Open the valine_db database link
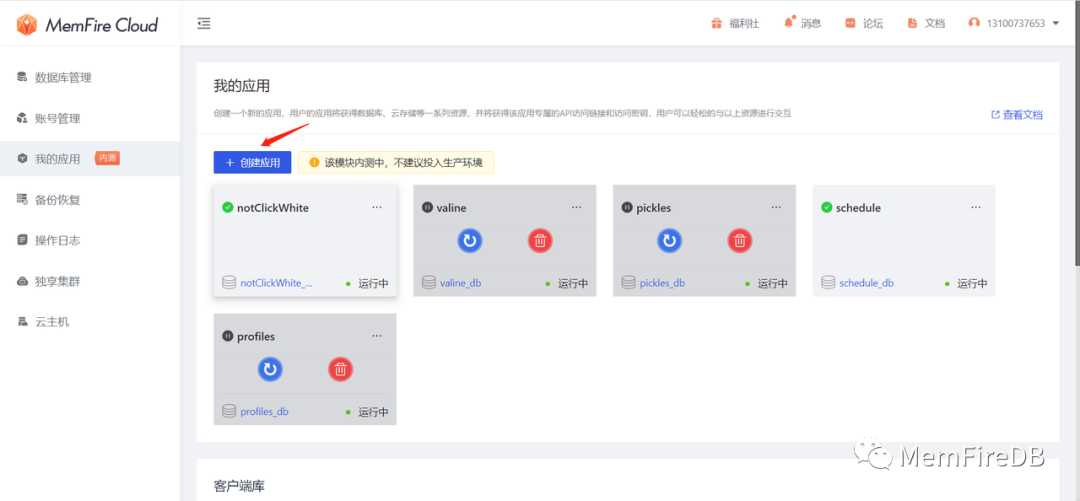Viewport: 1080px width, 501px height. coord(460,283)
